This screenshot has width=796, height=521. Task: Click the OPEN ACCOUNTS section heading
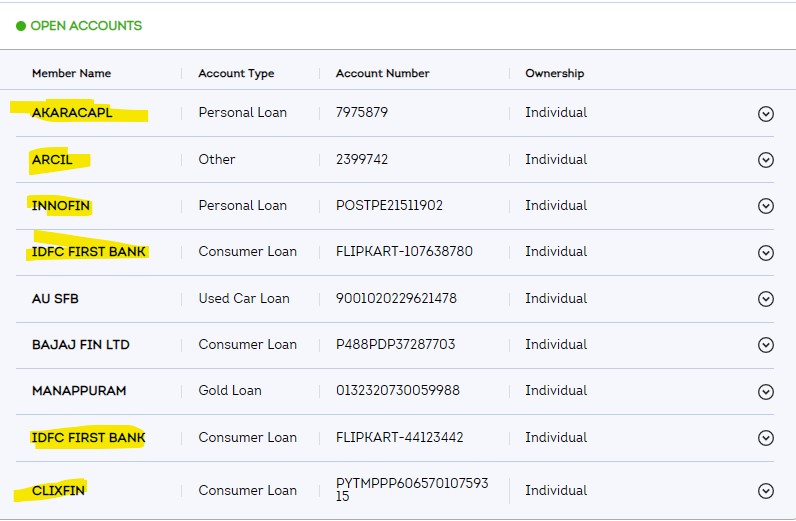click(86, 26)
